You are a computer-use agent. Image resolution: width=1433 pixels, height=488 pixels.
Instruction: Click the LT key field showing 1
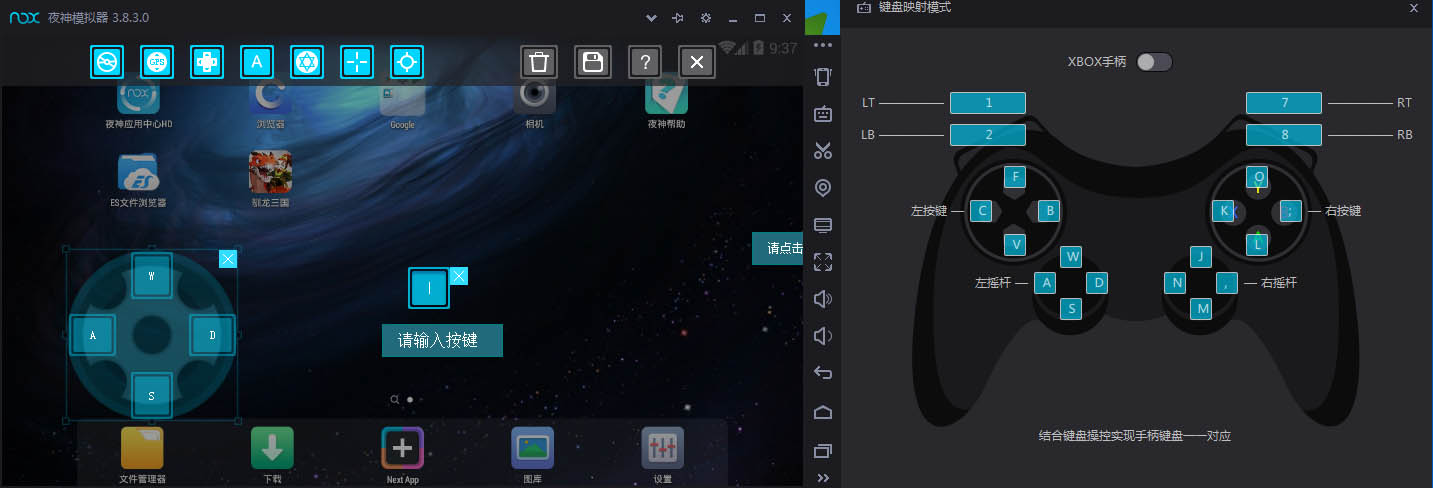pyautogui.click(x=988, y=103)
